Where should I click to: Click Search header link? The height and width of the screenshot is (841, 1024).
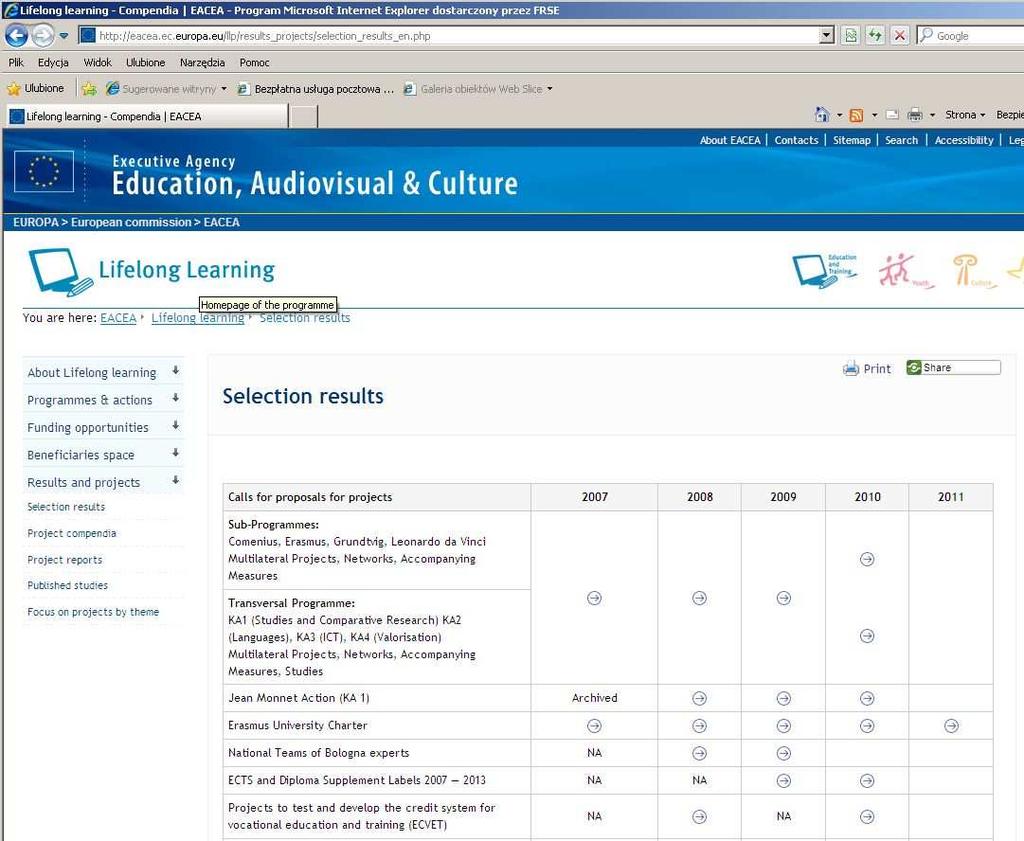click(901, 140)
